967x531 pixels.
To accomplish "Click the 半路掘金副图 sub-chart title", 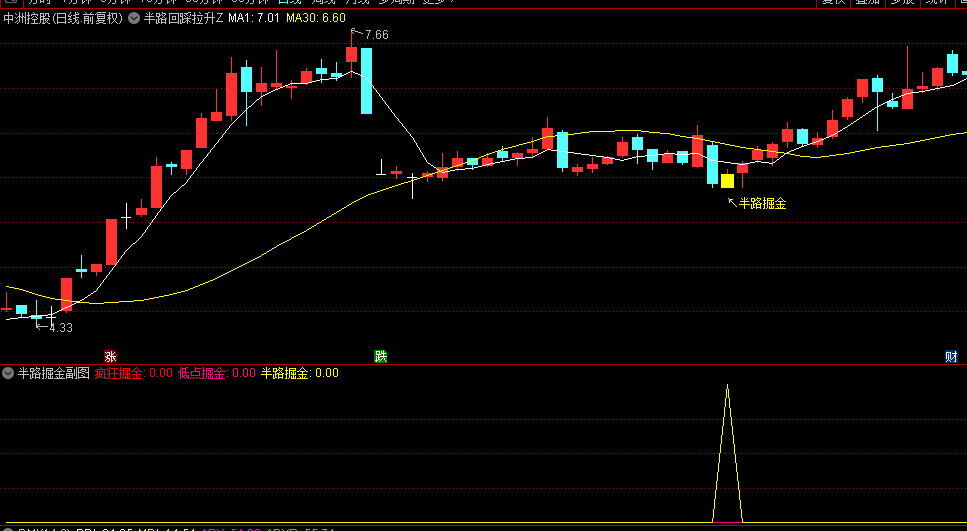I will (x=53, y=373).
